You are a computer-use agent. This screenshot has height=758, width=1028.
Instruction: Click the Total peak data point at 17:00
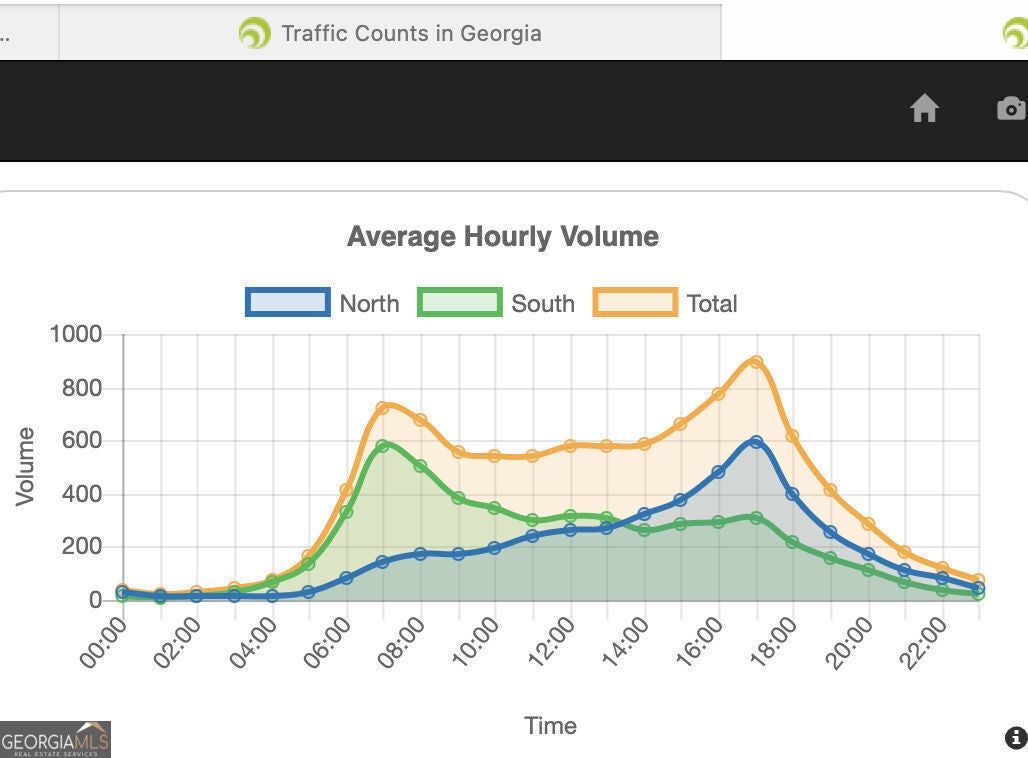(x=757, y=363)
